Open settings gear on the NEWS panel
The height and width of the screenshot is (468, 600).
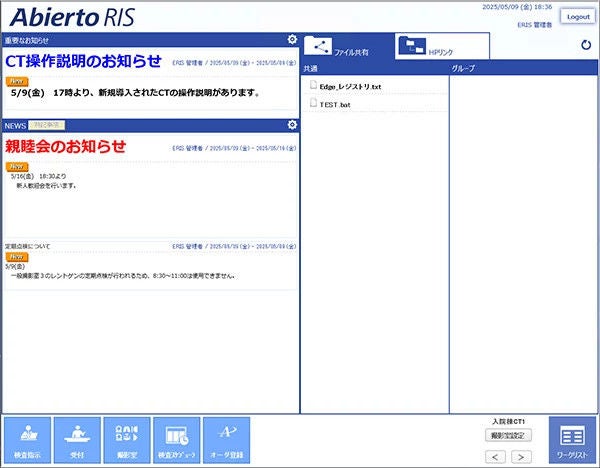292,125
